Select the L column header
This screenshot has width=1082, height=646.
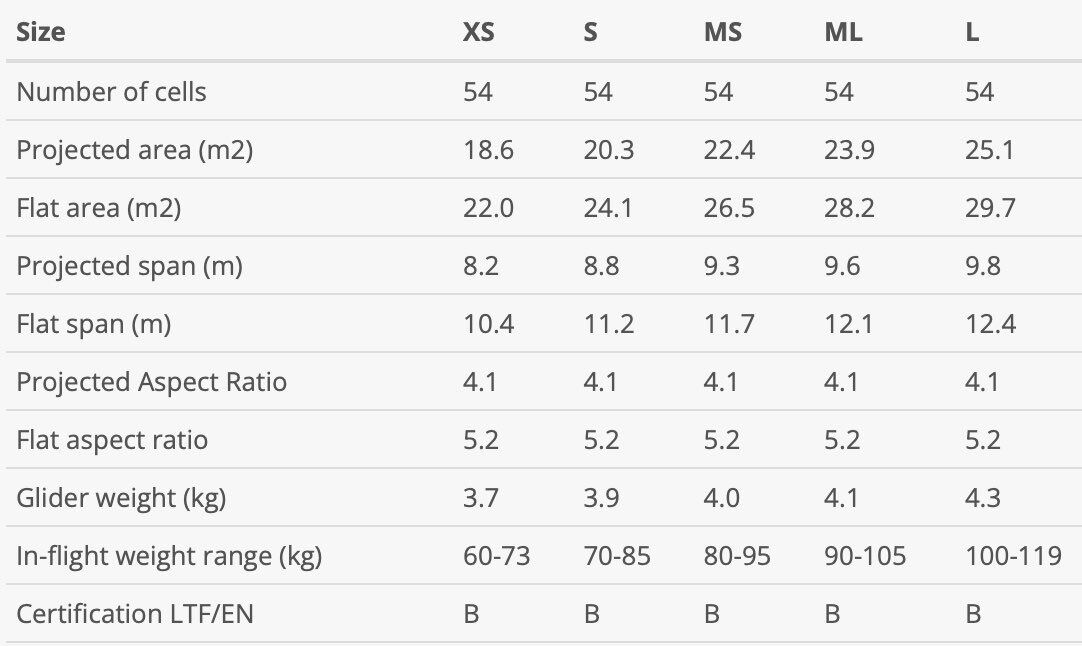(x=972, y=32)
